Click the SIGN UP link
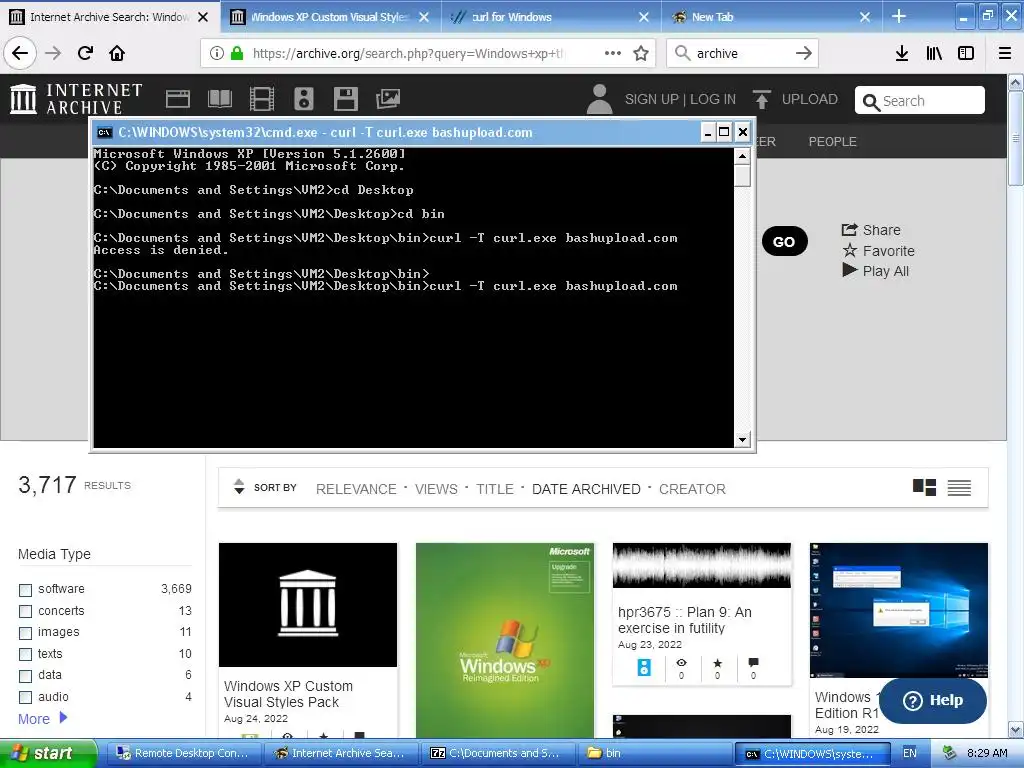The width and height of the screenshot is (1024, 768). (651, 99)
